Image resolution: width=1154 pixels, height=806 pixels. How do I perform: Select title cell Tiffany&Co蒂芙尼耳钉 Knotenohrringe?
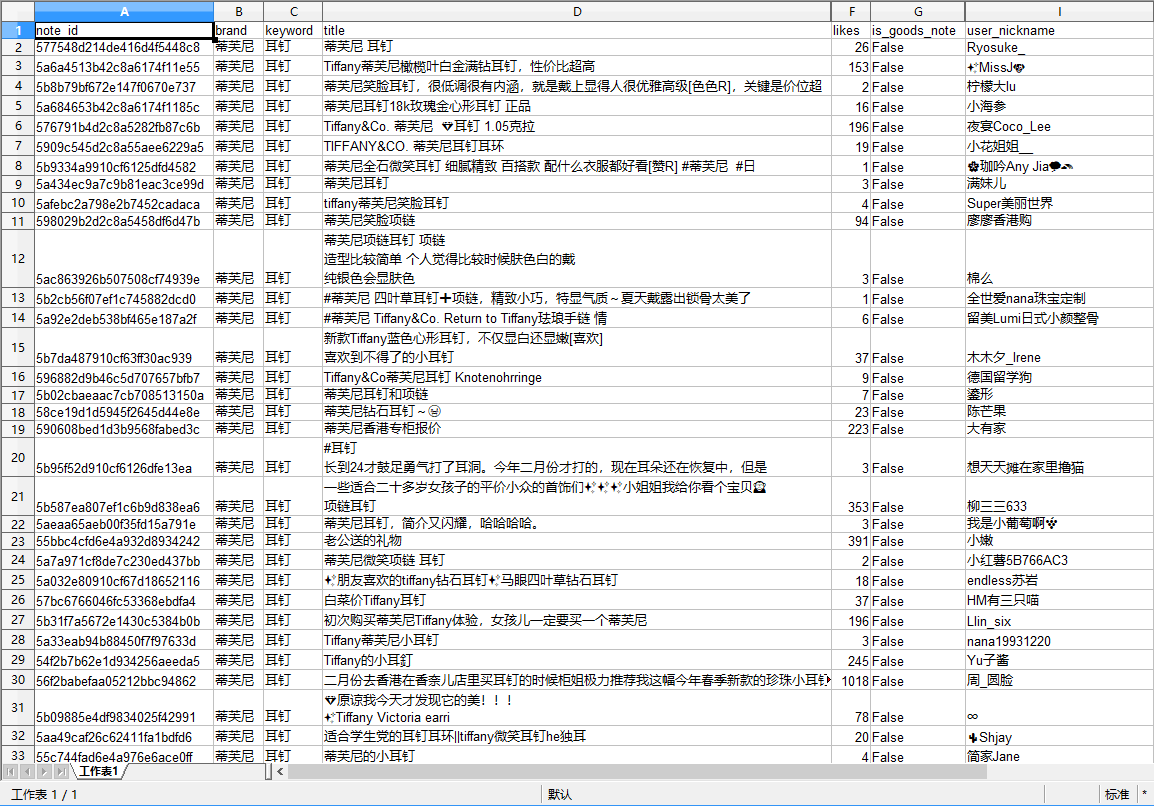coord(576,378)
